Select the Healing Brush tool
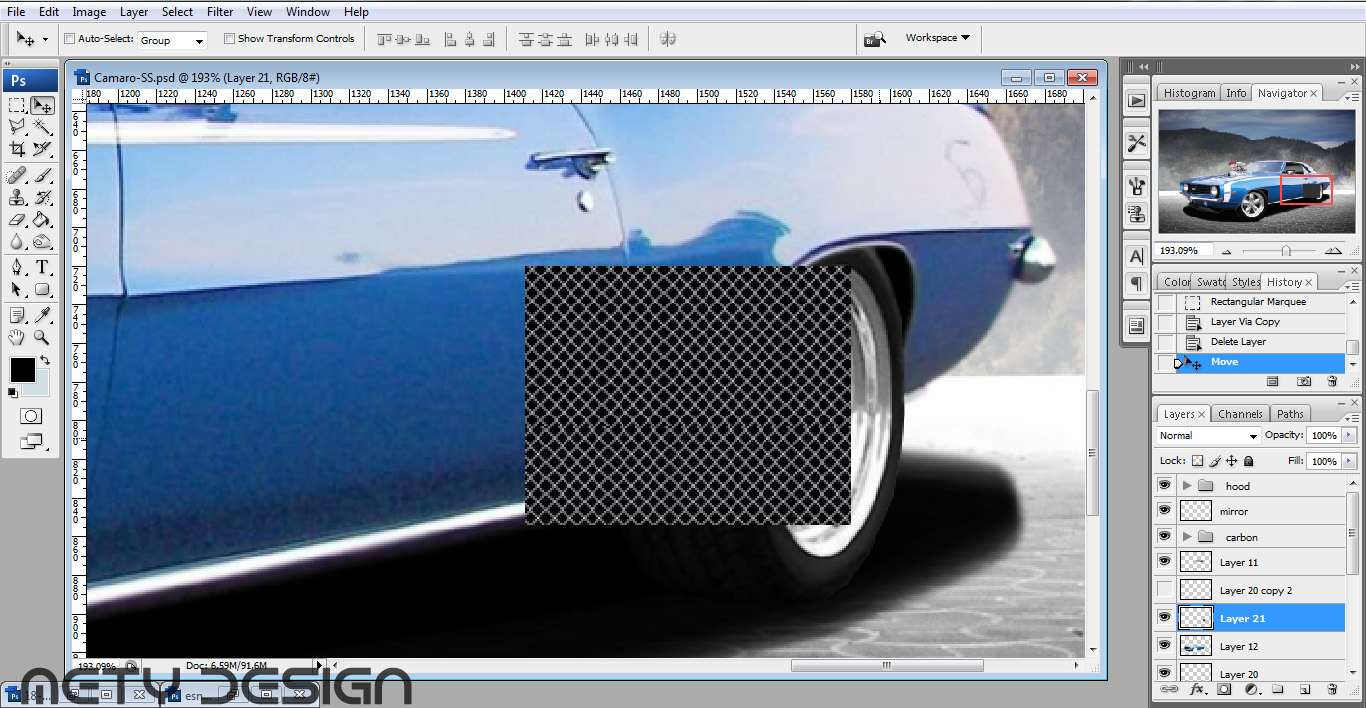The width and height of the screenshot is (1366, 708). tap(17, 176)
